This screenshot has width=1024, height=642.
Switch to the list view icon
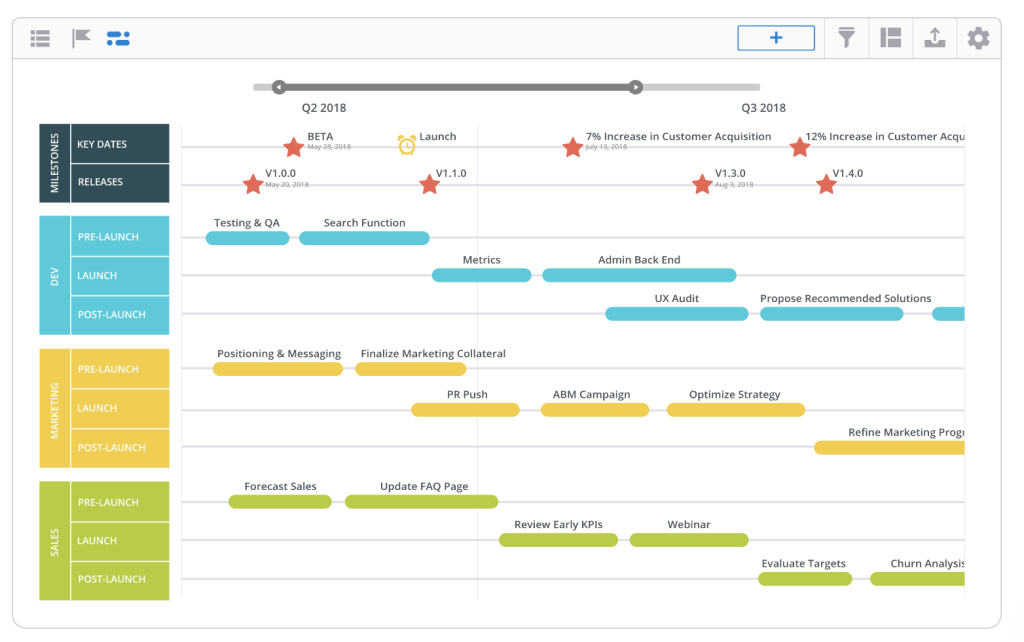39,38
